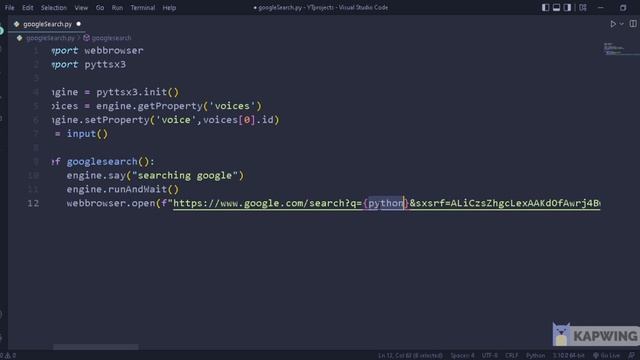Click the UTF-8 encoding status entry
The width and height of the screenshot is (640, 360).
click(490, 356)
